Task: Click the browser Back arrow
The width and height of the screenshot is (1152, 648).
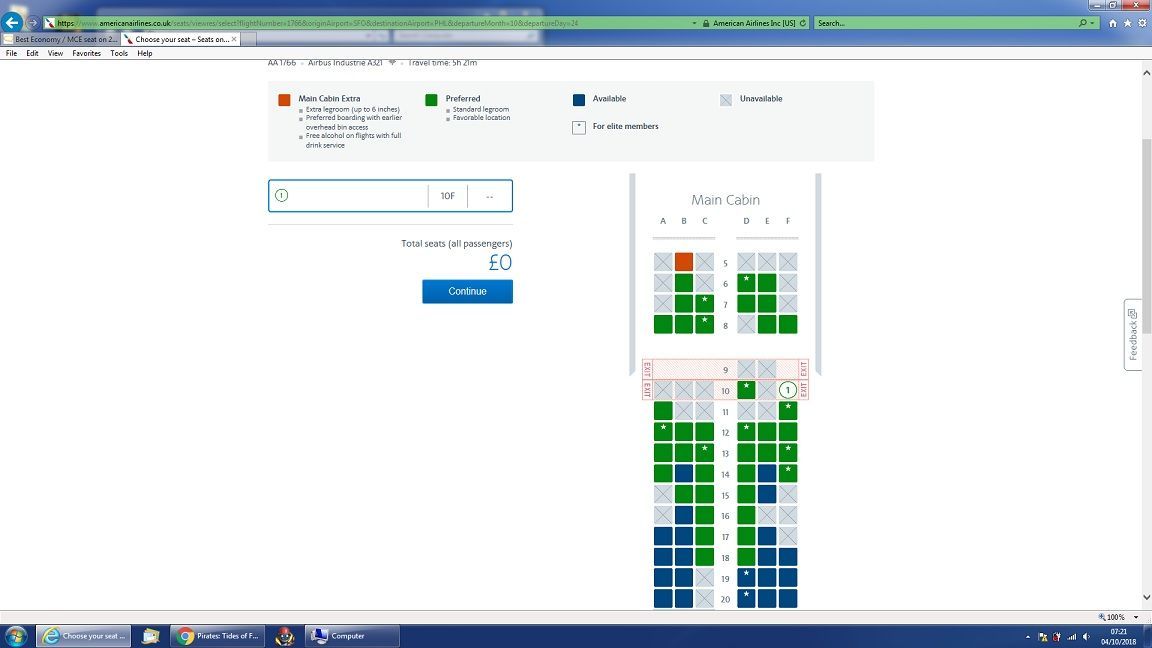Action: click(13, 22)
